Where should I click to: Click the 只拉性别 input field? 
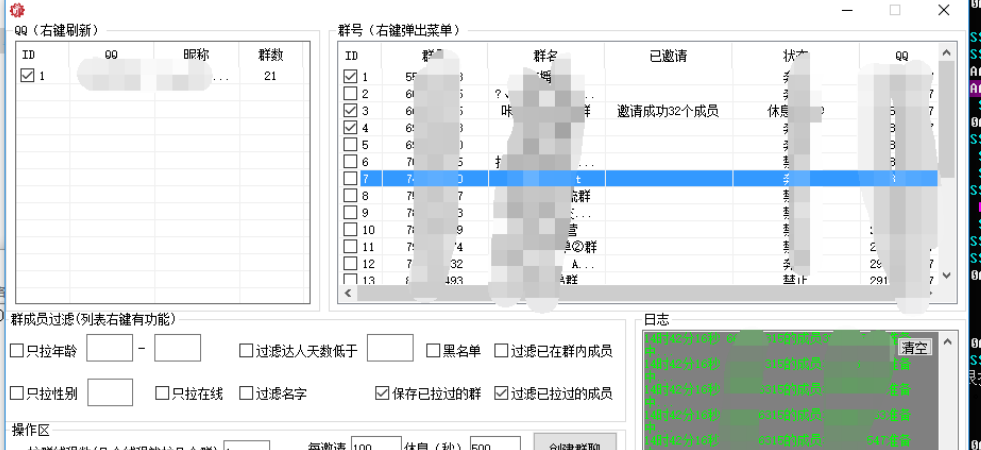click(110, 392)
